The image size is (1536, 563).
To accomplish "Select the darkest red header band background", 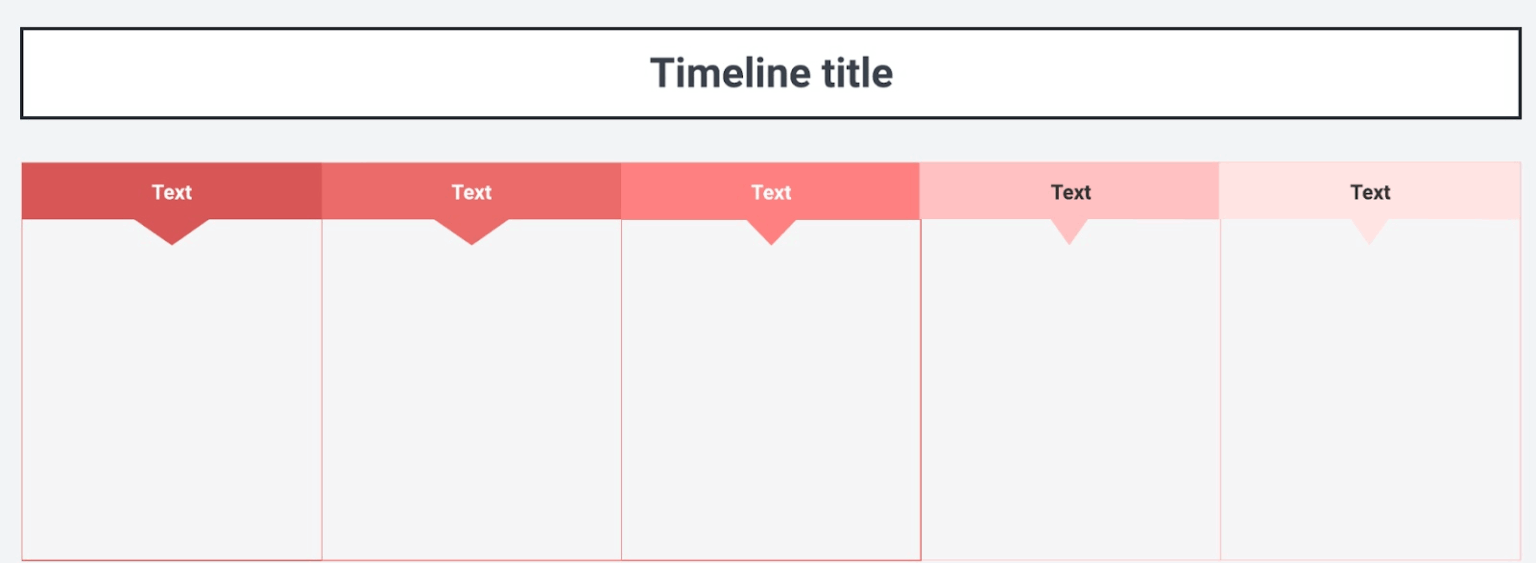I will [x=70, y=191].
